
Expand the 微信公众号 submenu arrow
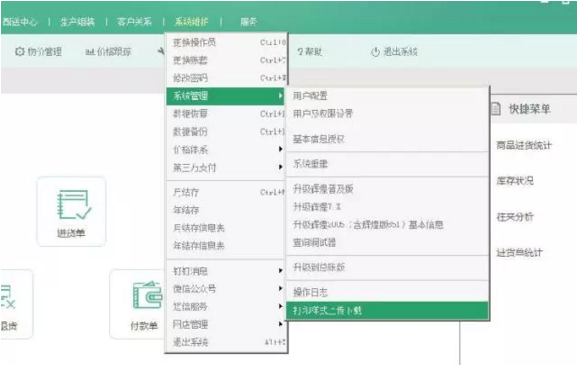click(280, 288)
